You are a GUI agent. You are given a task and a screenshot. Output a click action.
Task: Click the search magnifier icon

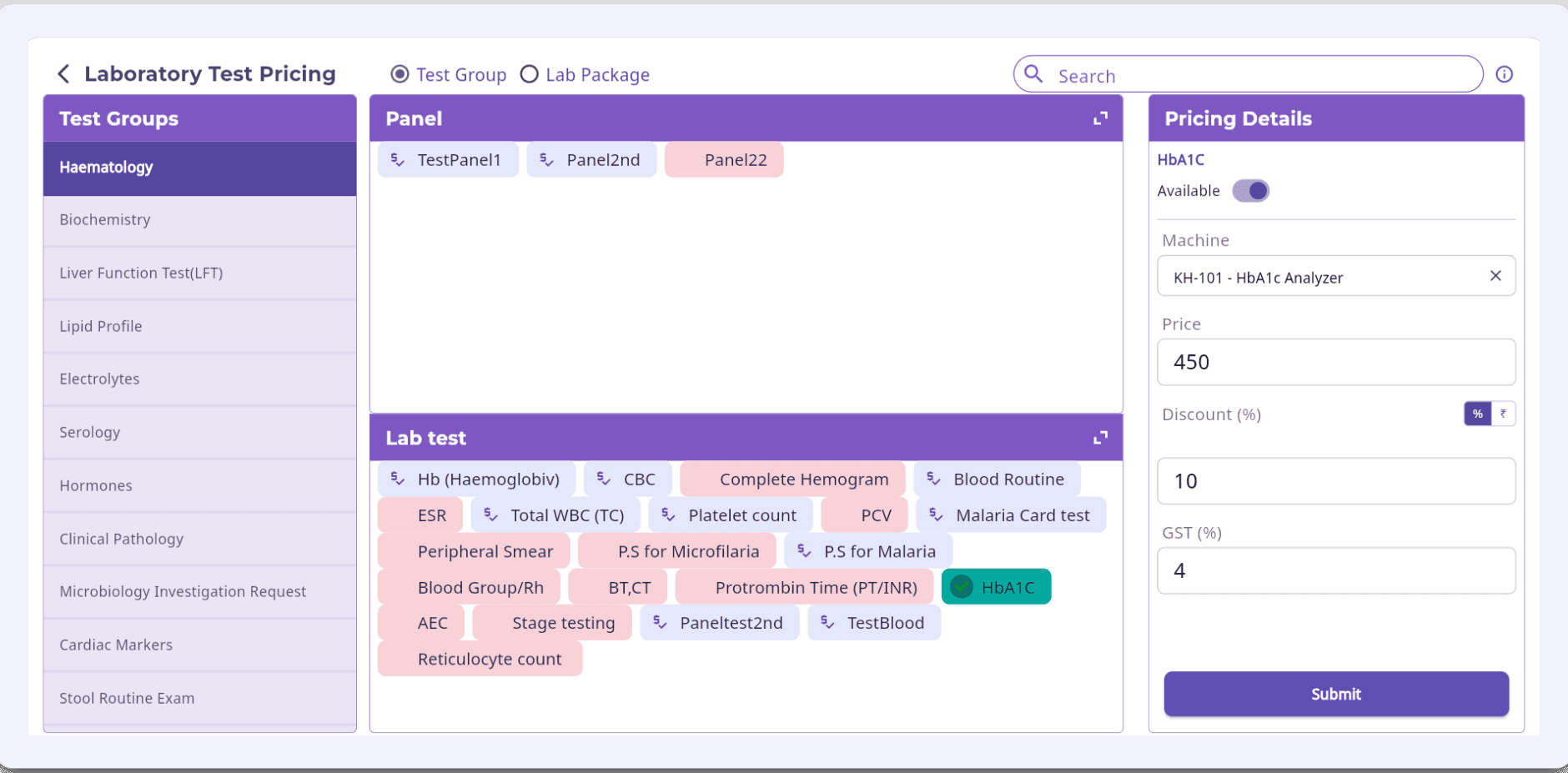[1033, 74]
